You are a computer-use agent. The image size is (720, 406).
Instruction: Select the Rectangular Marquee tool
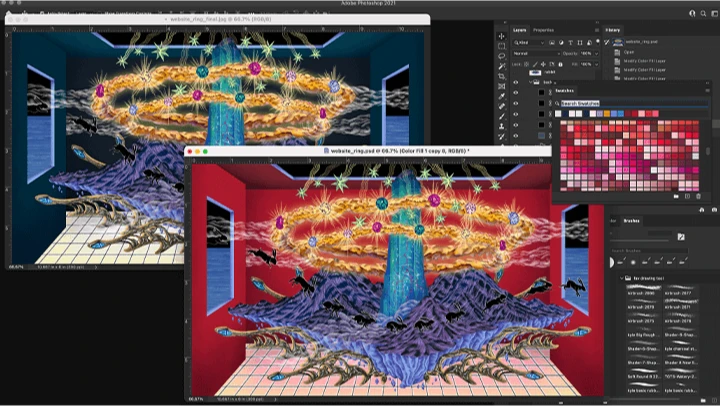tap(501, 46)
